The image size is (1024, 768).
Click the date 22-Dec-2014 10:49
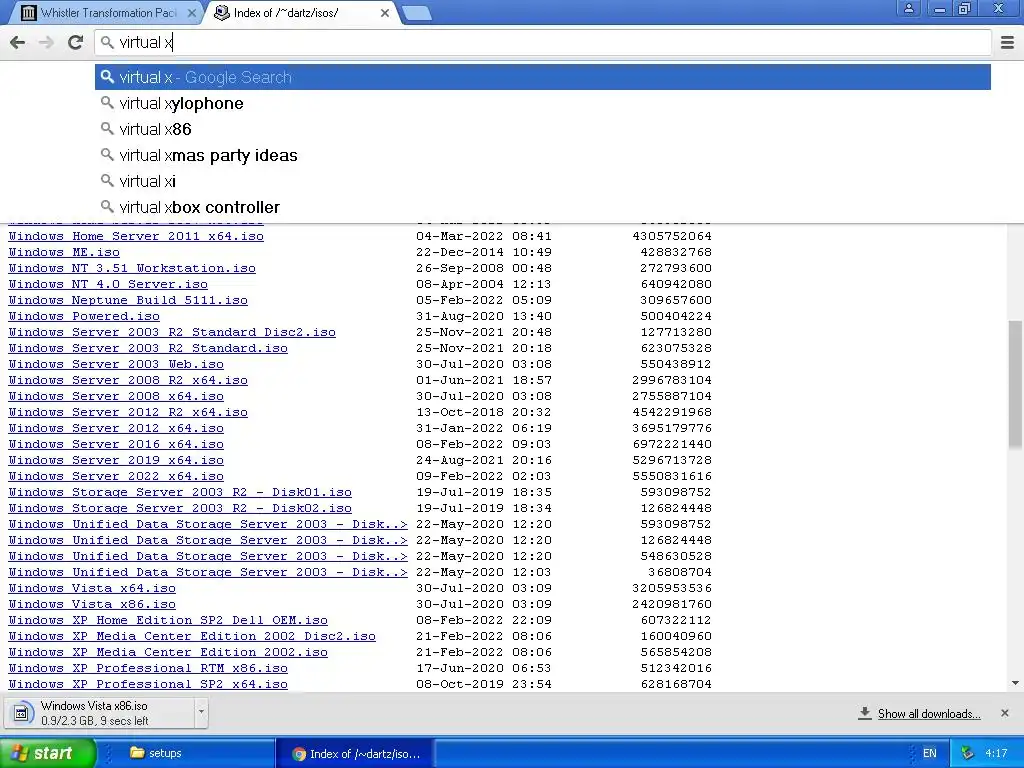coord(484,252)
